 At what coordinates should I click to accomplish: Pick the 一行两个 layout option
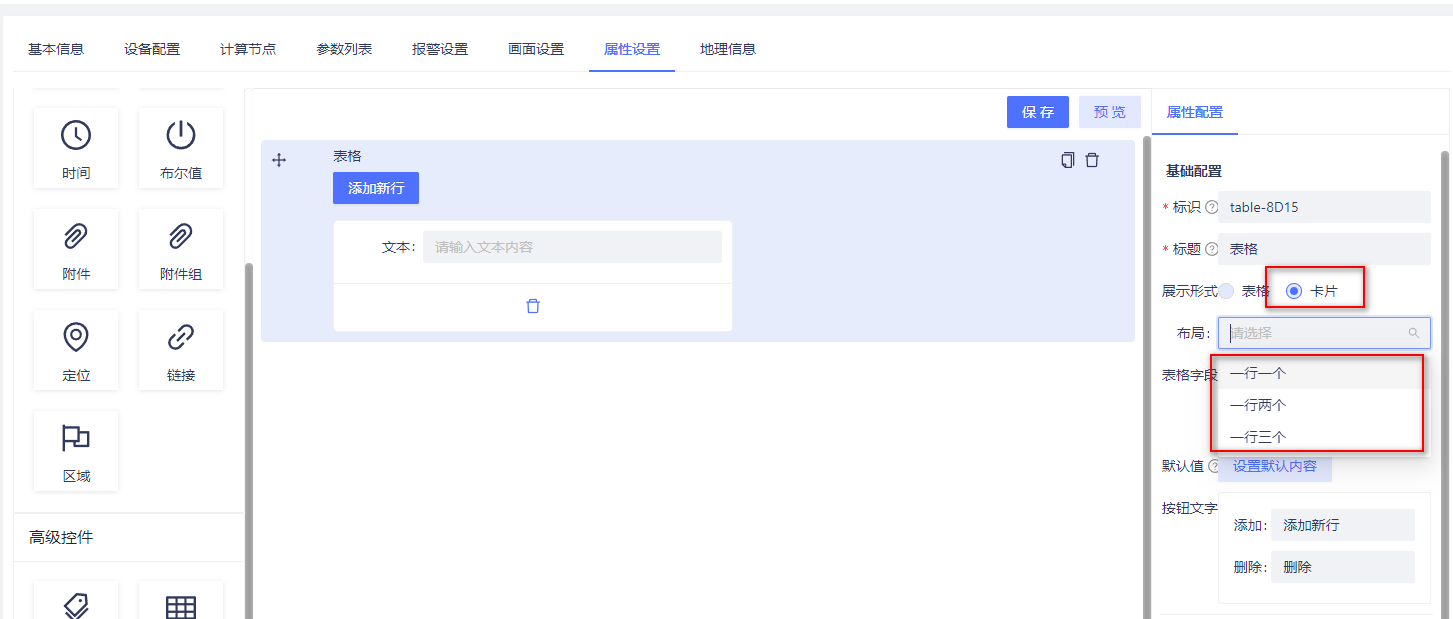1317,405
